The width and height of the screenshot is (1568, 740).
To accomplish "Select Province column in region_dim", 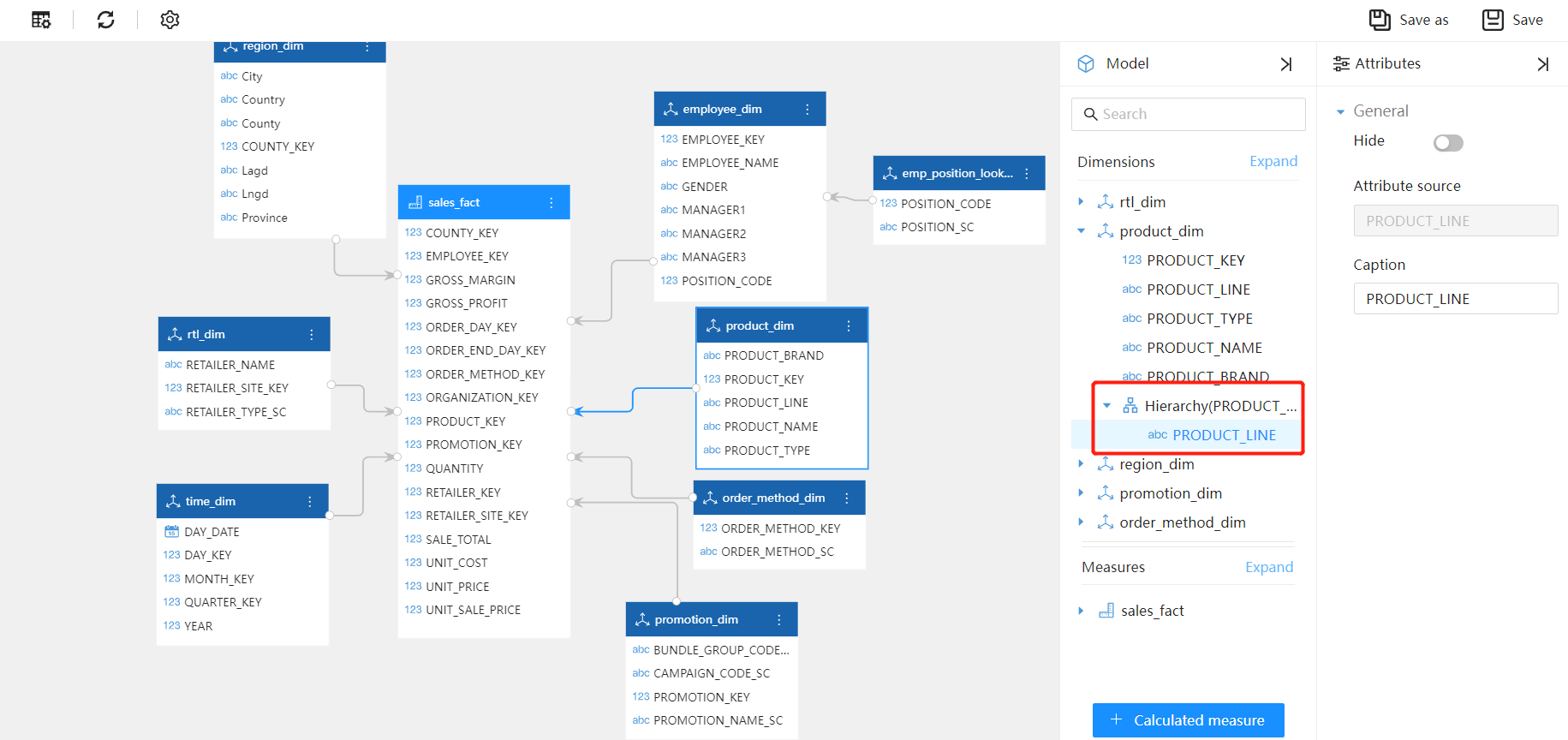I will 265,218.
